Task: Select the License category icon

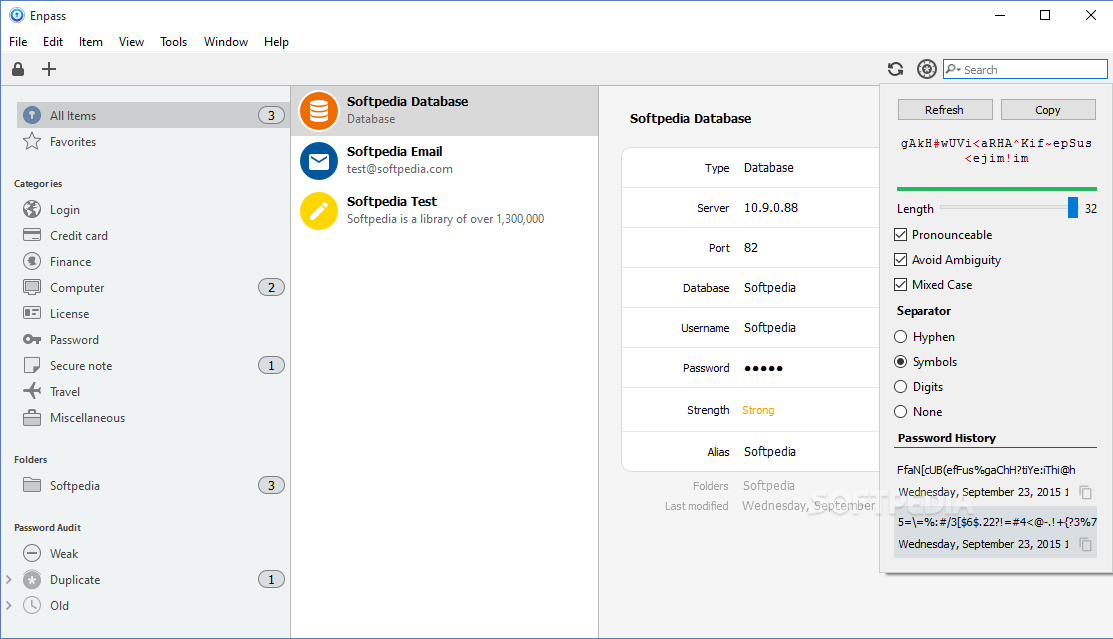Action: click(x=32, y=313)
